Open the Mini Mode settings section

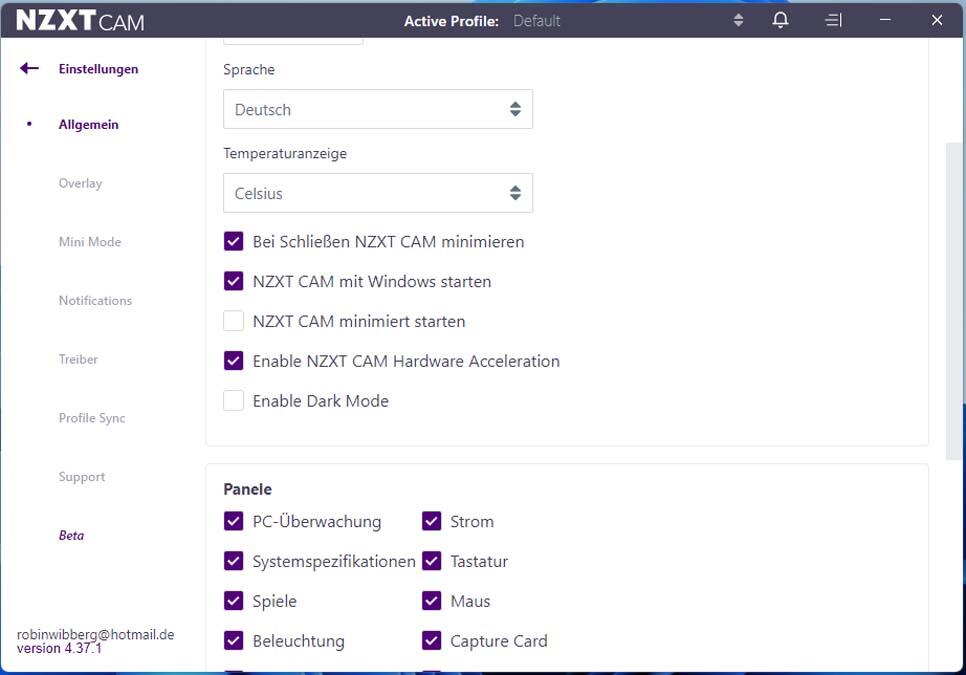click(x=90, y=241)
